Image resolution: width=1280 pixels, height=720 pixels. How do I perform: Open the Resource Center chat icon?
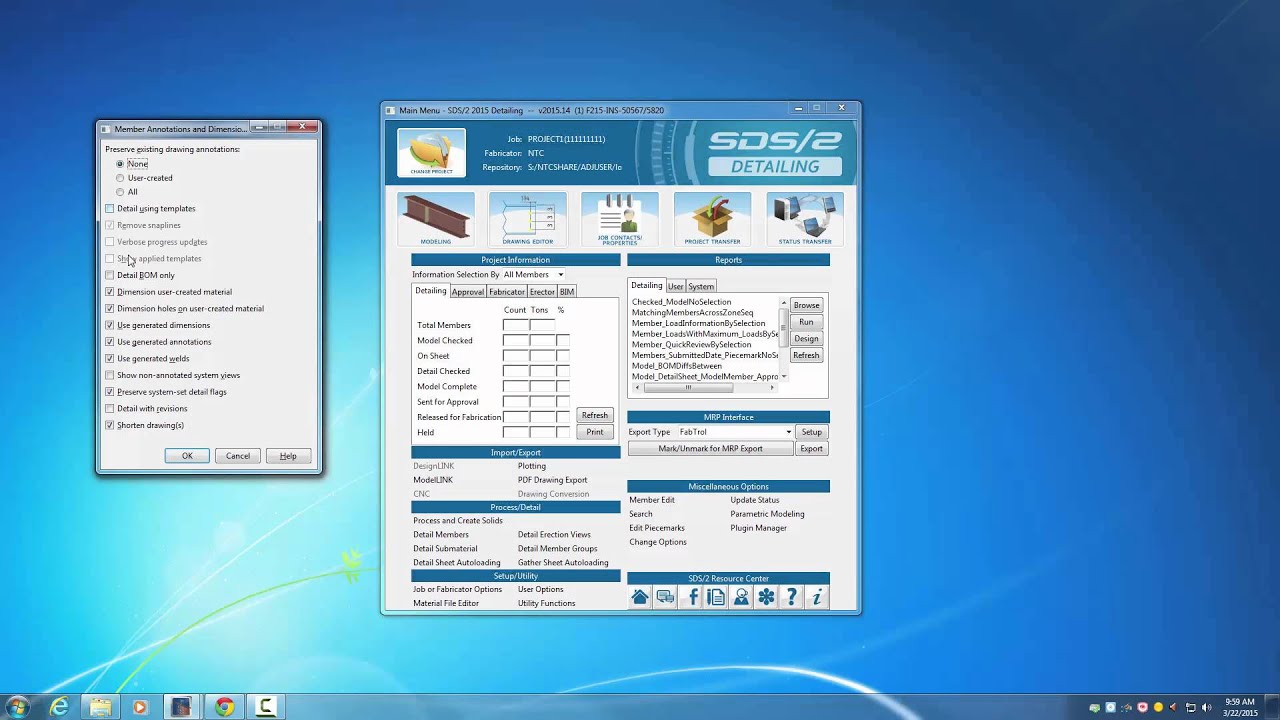click(665, 597)
